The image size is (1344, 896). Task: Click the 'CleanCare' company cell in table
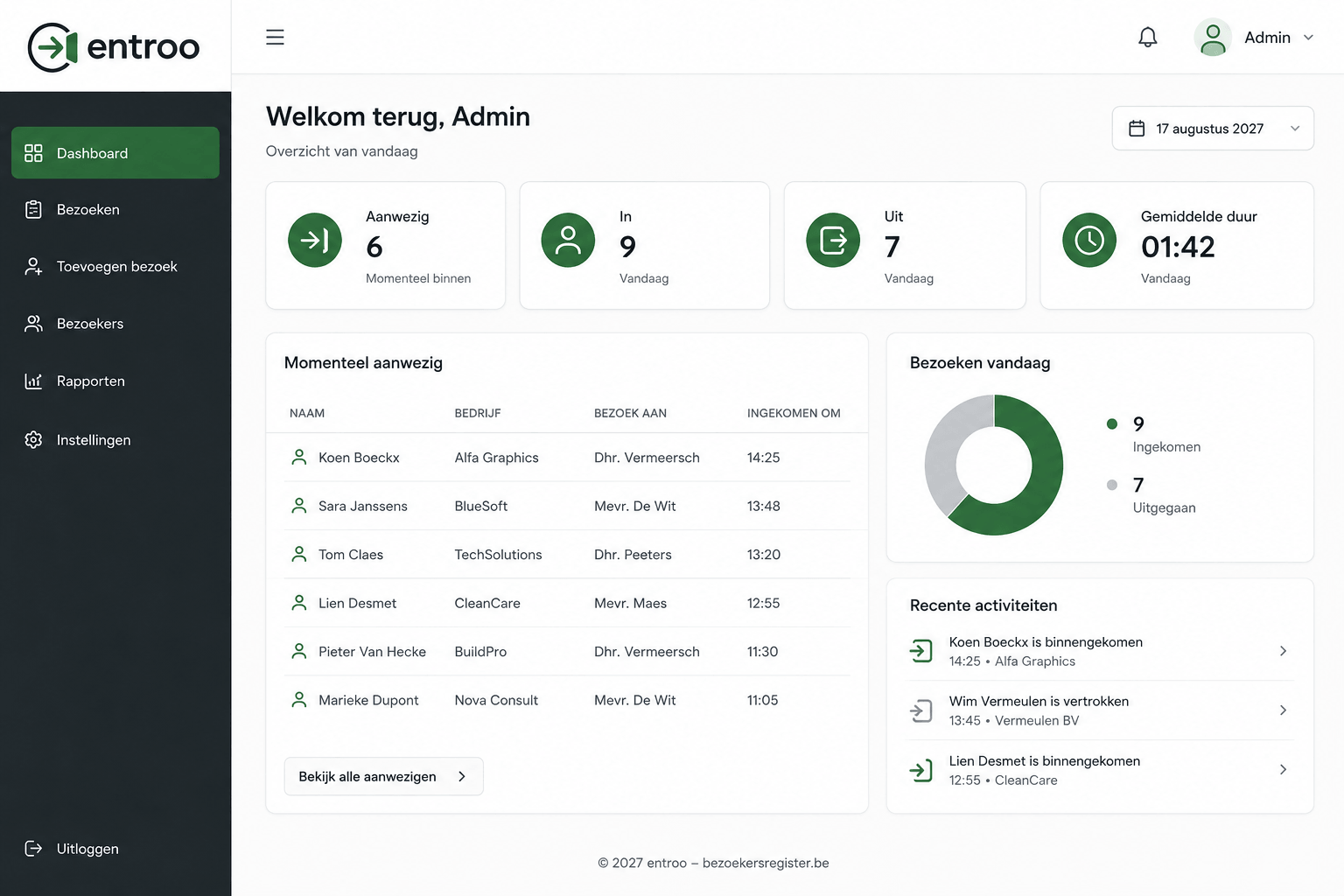(x=487, y=603)
